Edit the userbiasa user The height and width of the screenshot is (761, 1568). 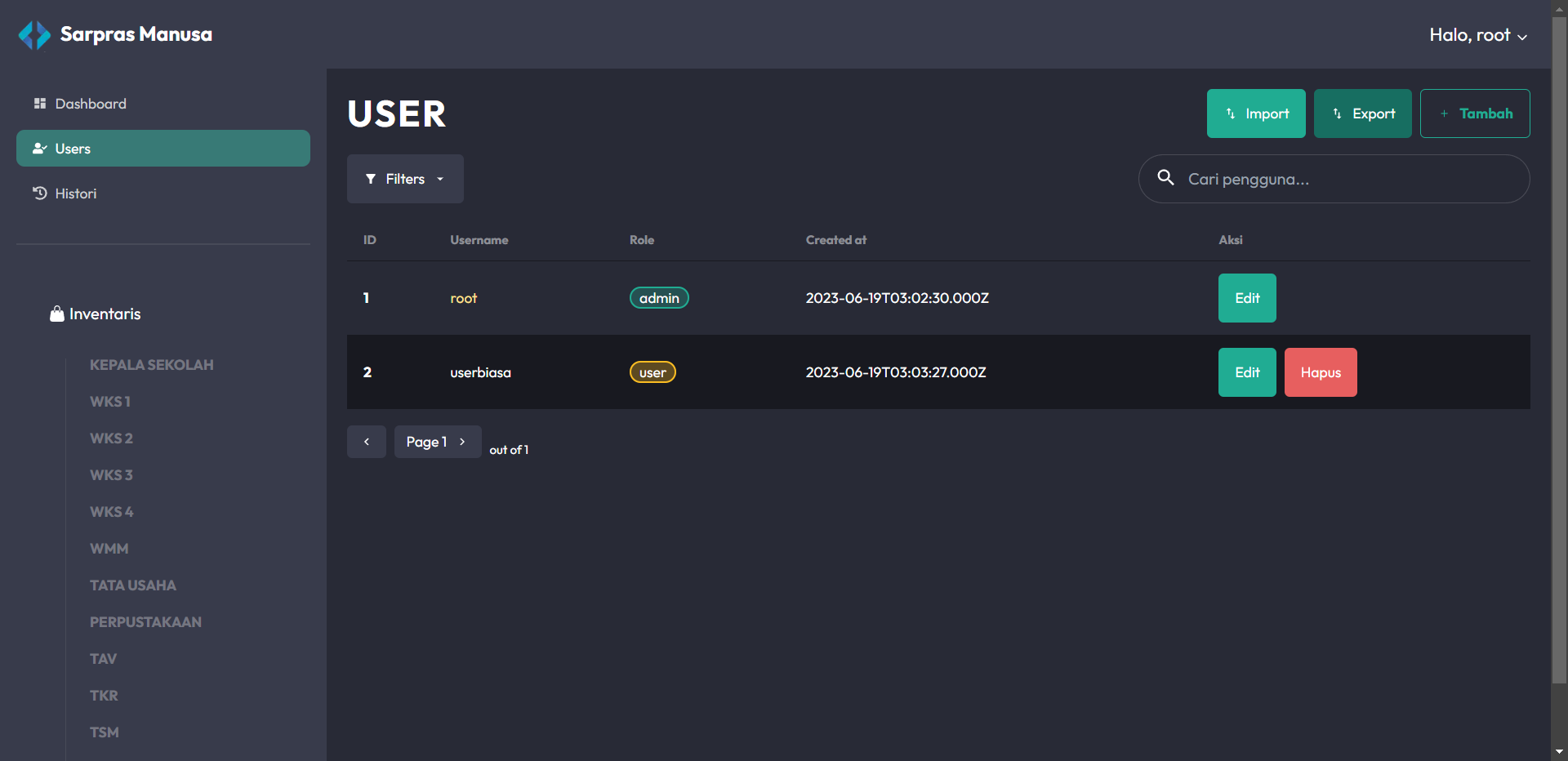tap(1247, 372)
